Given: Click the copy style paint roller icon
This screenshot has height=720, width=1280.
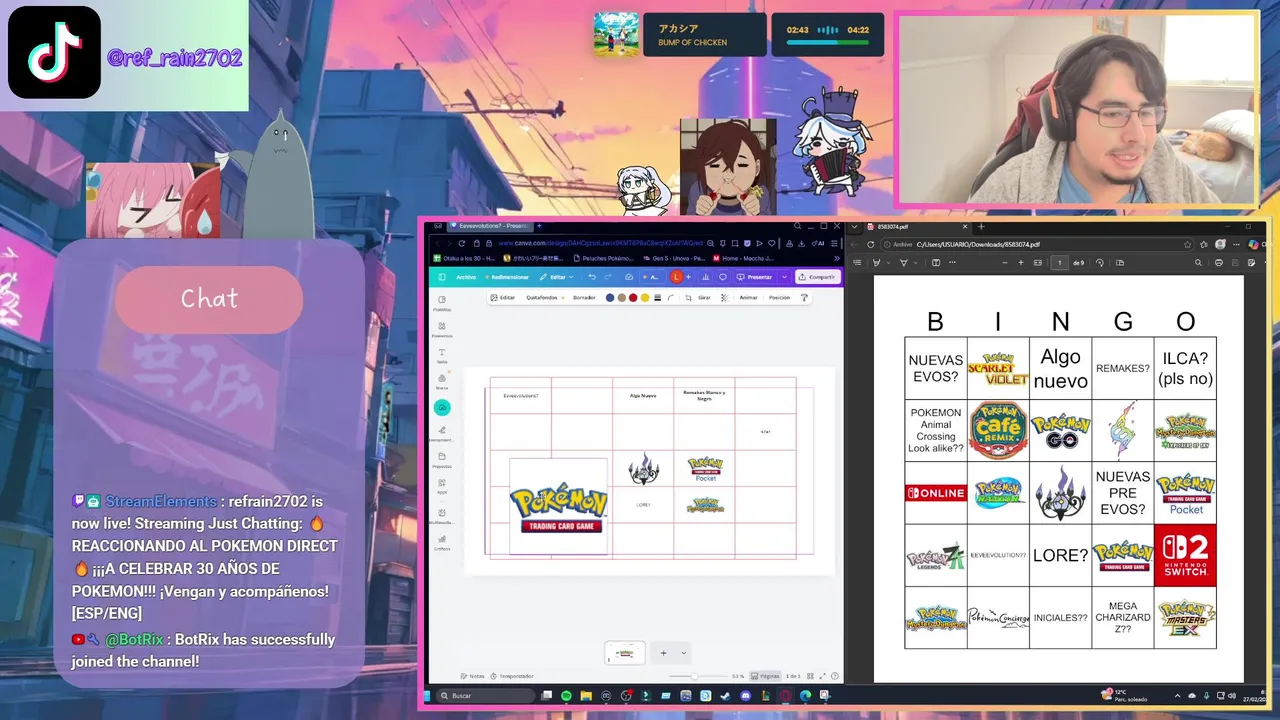Looking at the screenshot, I should click(x=804, y=298).
